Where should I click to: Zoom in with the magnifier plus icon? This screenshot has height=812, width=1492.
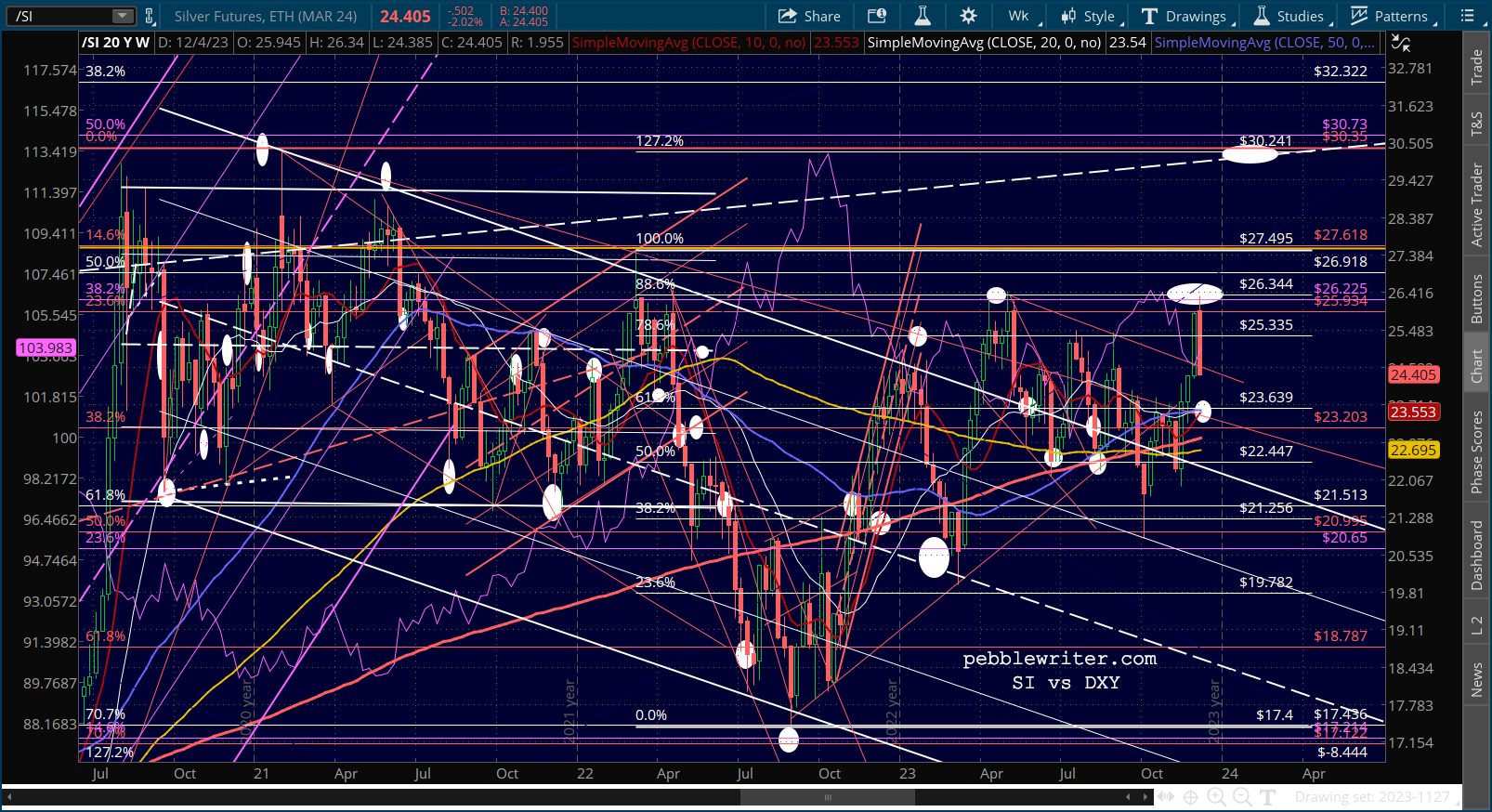pyautogui.click(x=1216, y=796)
